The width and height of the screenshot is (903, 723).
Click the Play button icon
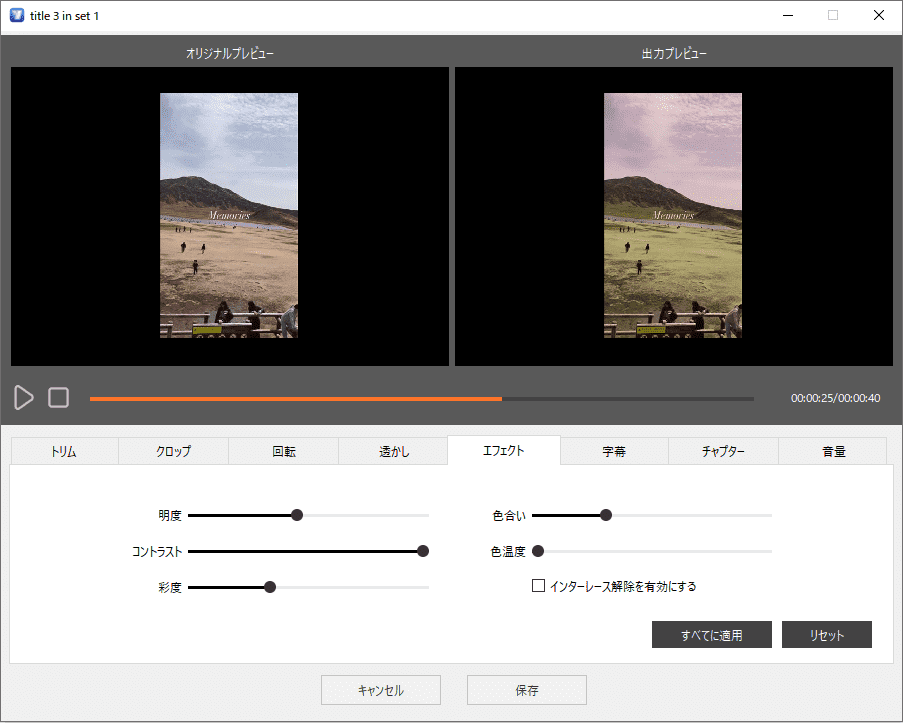click(24, 398)
